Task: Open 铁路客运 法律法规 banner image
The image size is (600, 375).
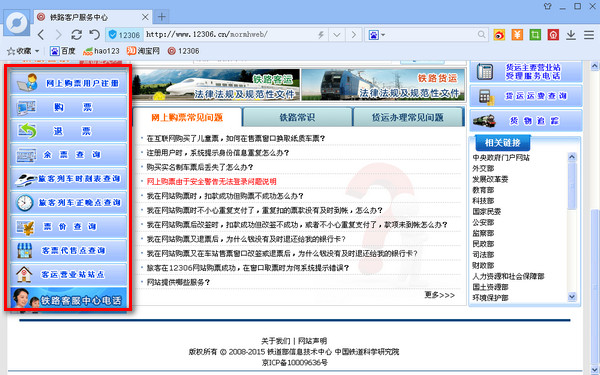Action: pyautogui.click(x=216, y=85)
